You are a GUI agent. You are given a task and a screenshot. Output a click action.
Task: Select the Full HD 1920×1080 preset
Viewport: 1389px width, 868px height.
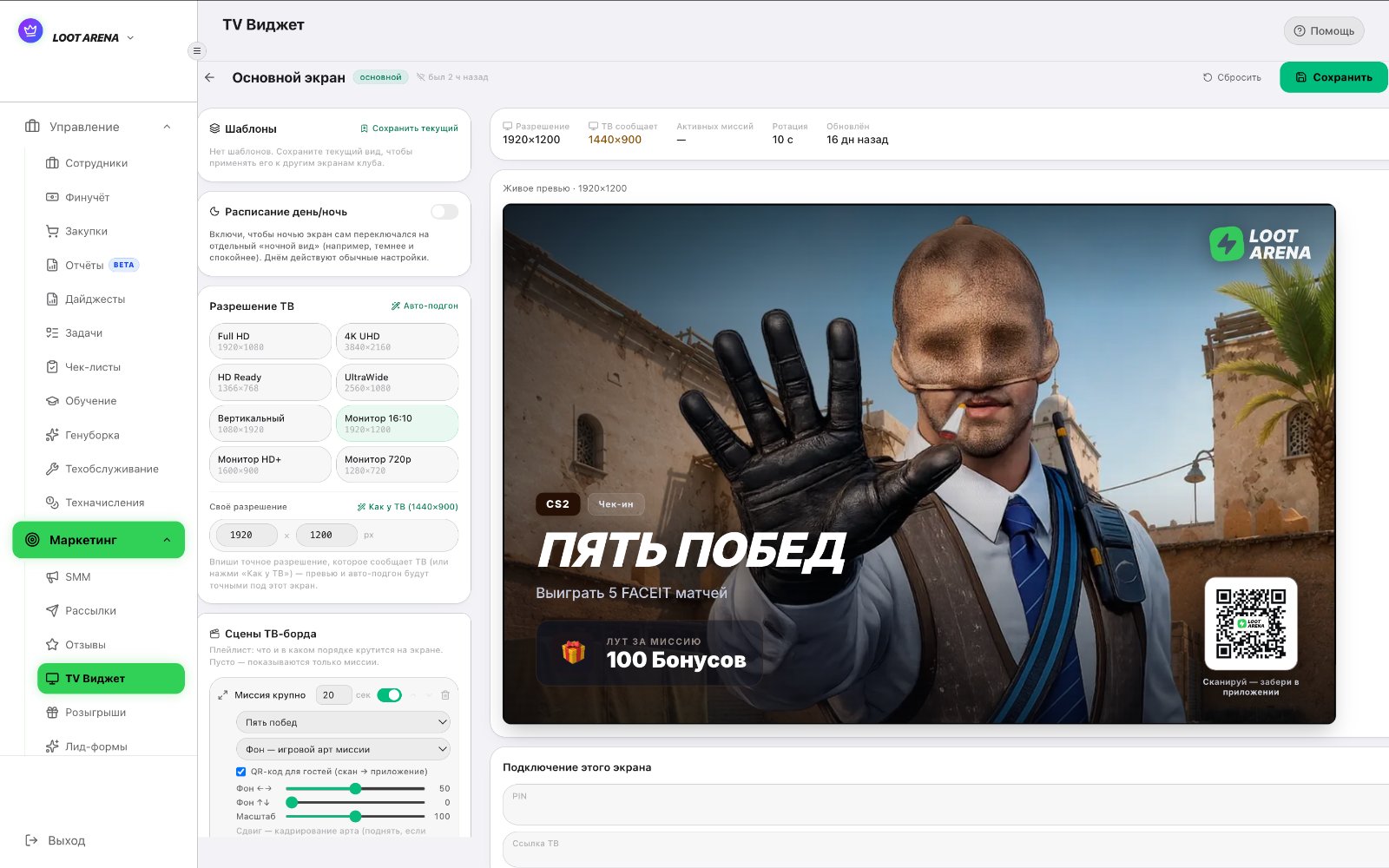270,341
